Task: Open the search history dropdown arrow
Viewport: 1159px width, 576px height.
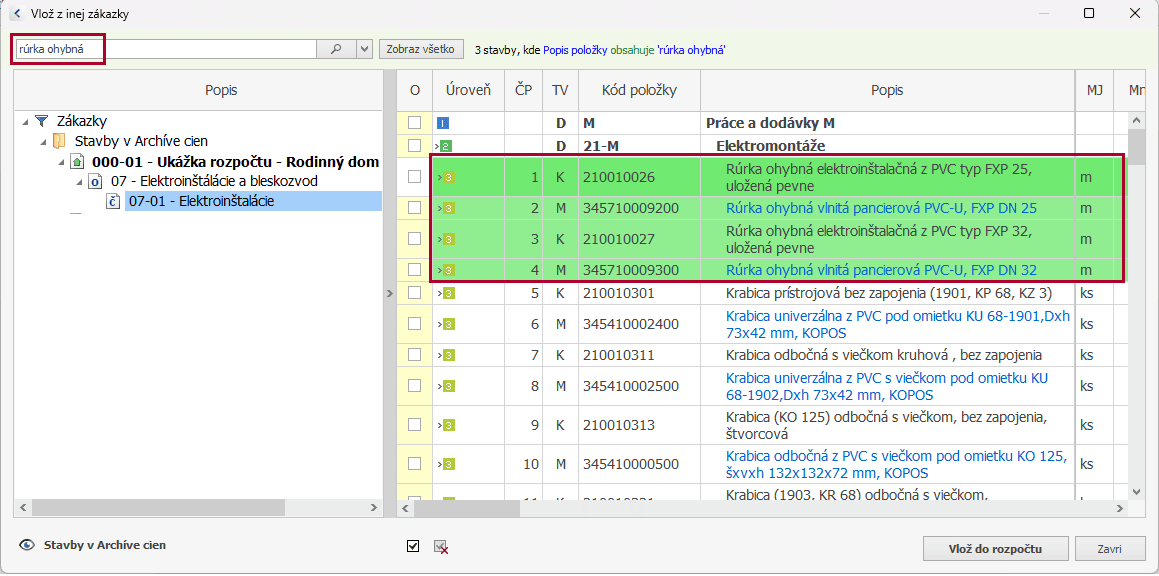Action: pos(363,49)
